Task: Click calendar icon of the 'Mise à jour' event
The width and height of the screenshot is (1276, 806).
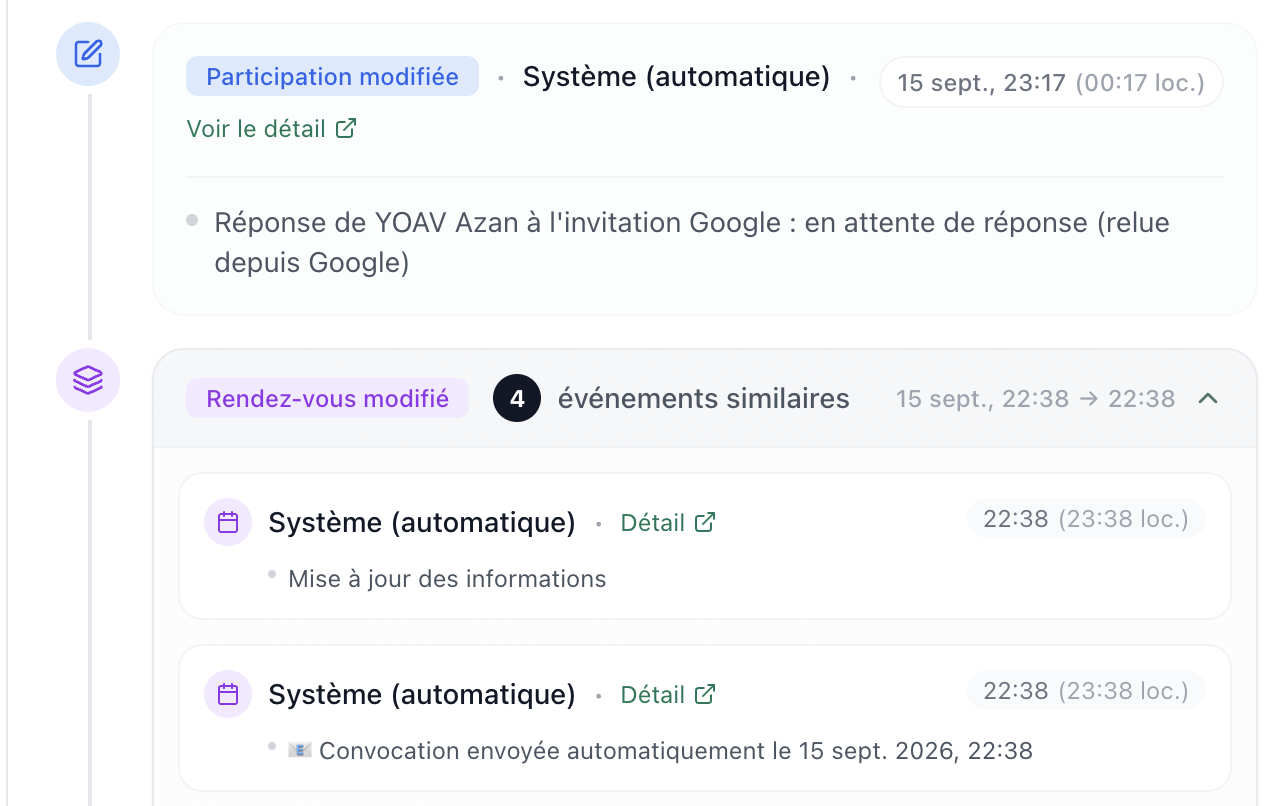Action: [228, 522]
